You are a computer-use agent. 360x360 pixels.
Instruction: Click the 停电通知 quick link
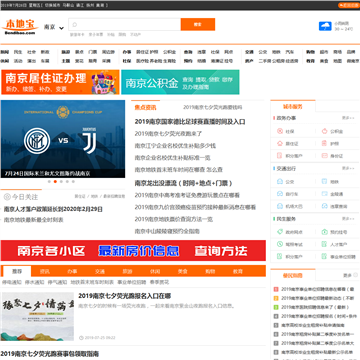[x=12, y=282]
